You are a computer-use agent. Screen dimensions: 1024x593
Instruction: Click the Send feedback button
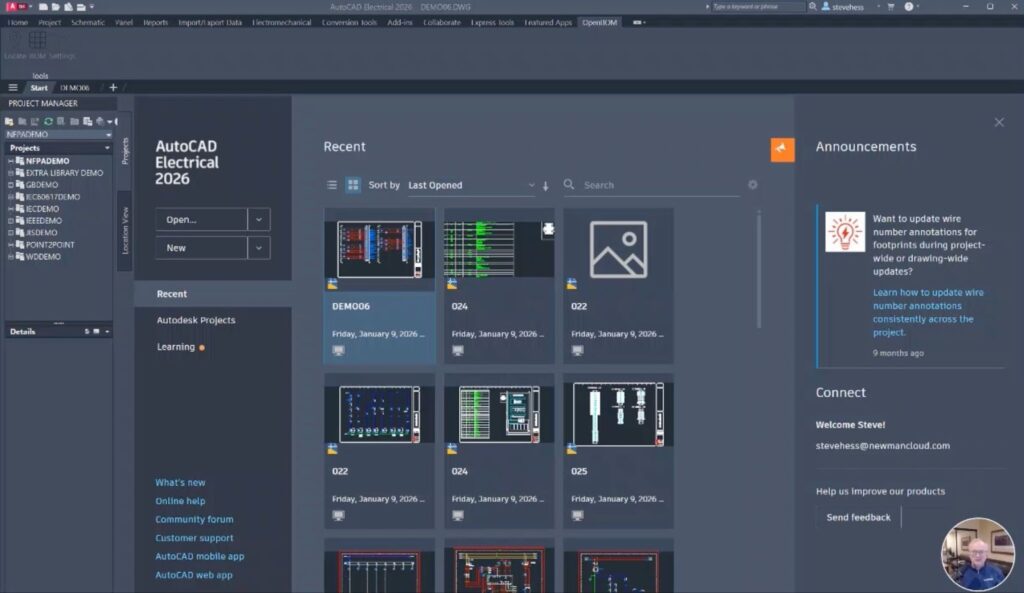click(x=858, y=517)
